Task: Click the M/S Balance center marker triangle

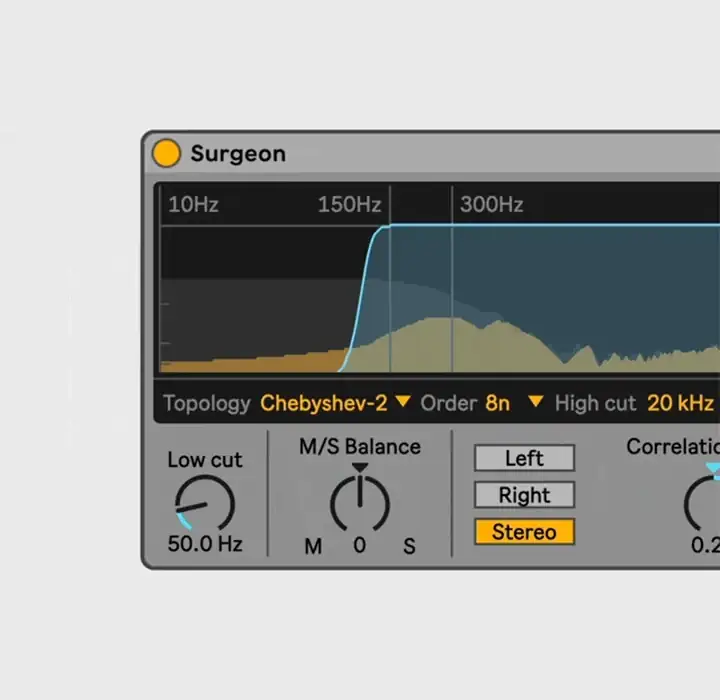Action: point(360,468)
